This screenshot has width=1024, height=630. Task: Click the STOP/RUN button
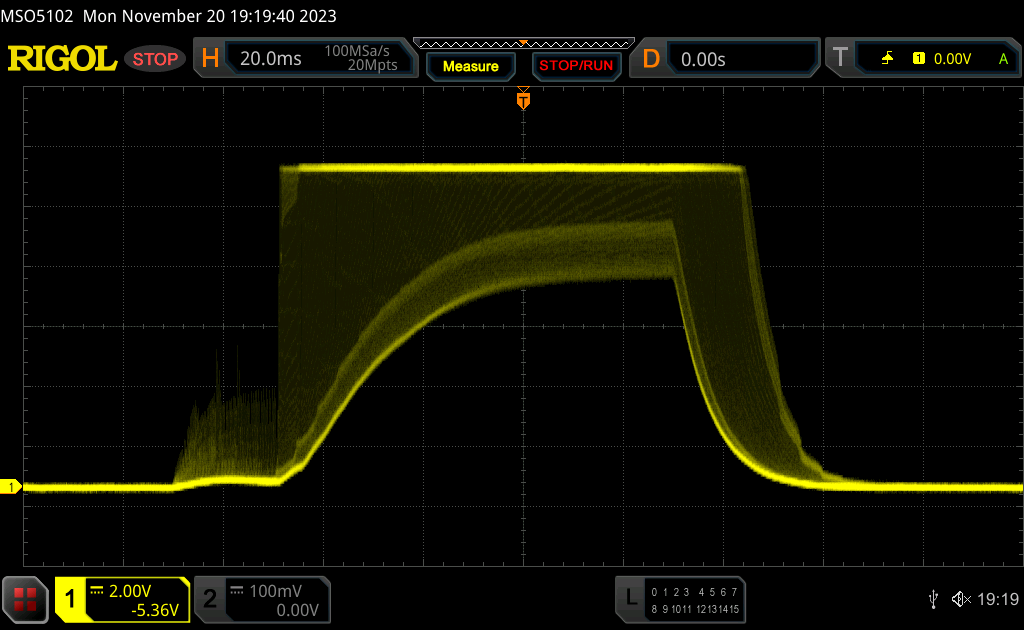(x=576, y=66)
